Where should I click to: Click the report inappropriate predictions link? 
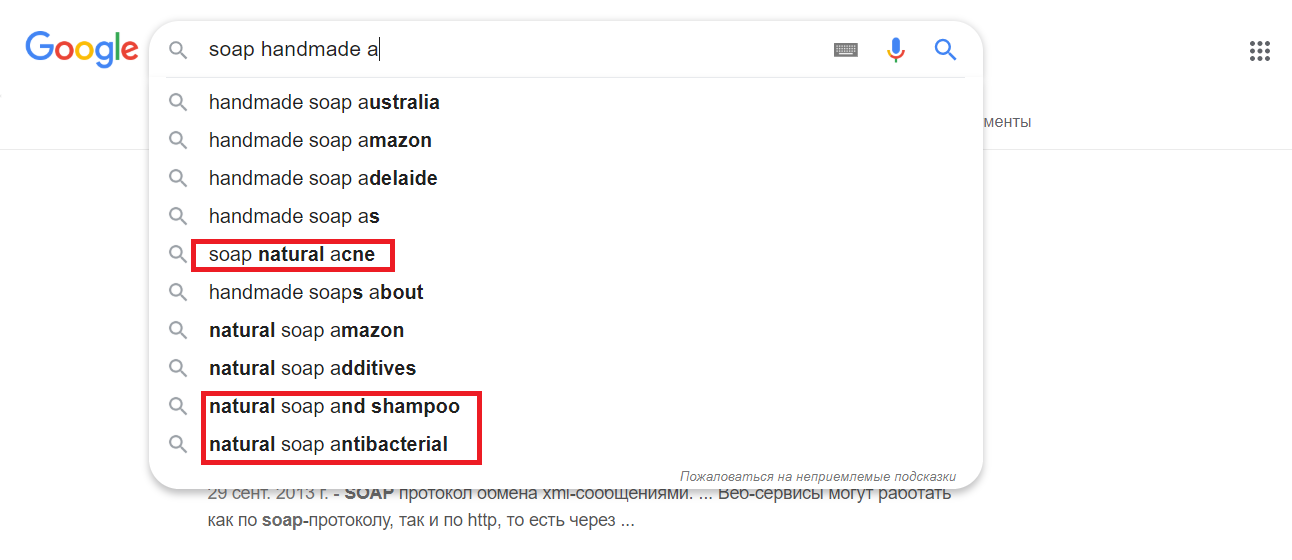click(817, 476)
